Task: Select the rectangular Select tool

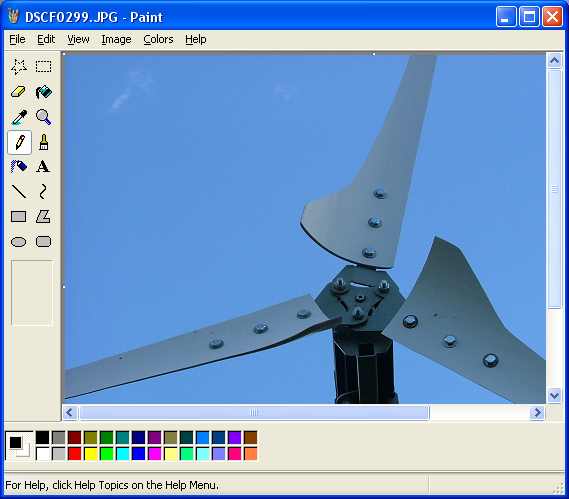Action: coord(43,67)
